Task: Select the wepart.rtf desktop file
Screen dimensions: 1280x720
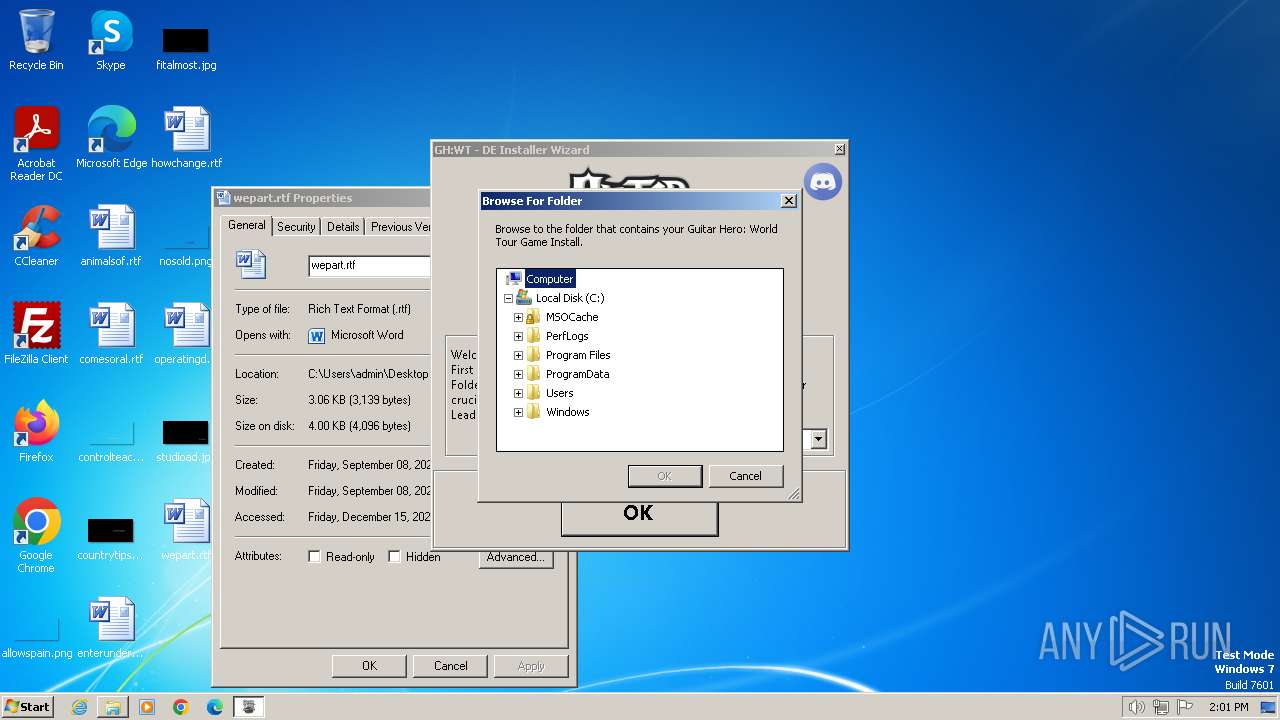Action: 187,530
